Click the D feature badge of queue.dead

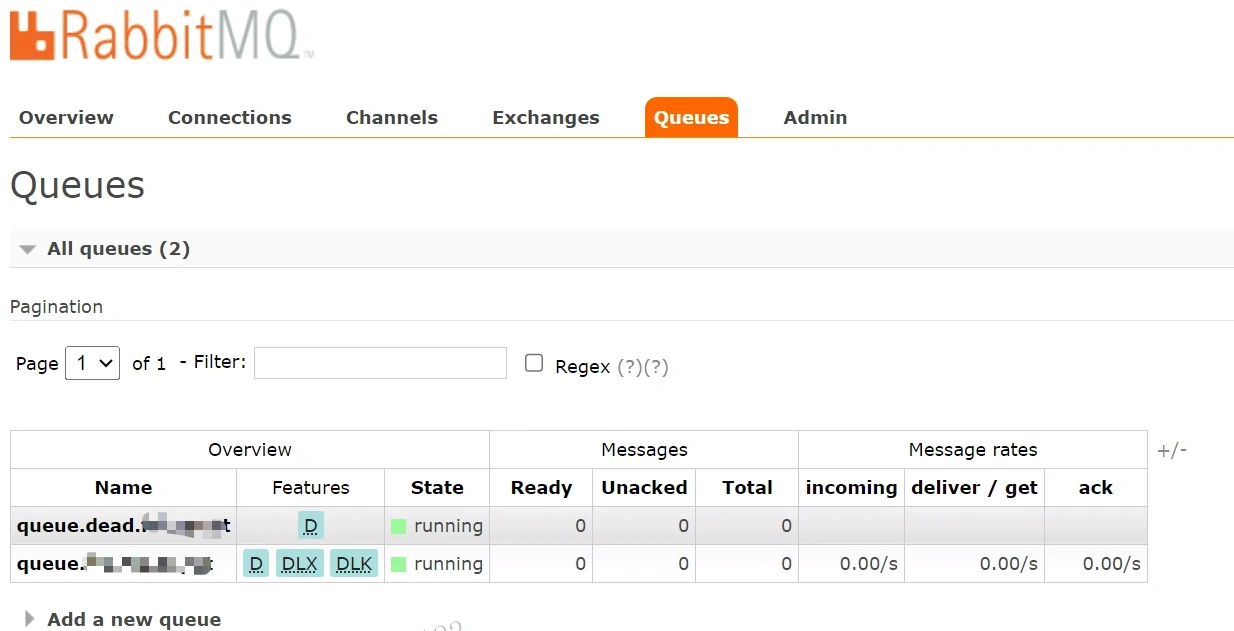(x=311, y=526)
